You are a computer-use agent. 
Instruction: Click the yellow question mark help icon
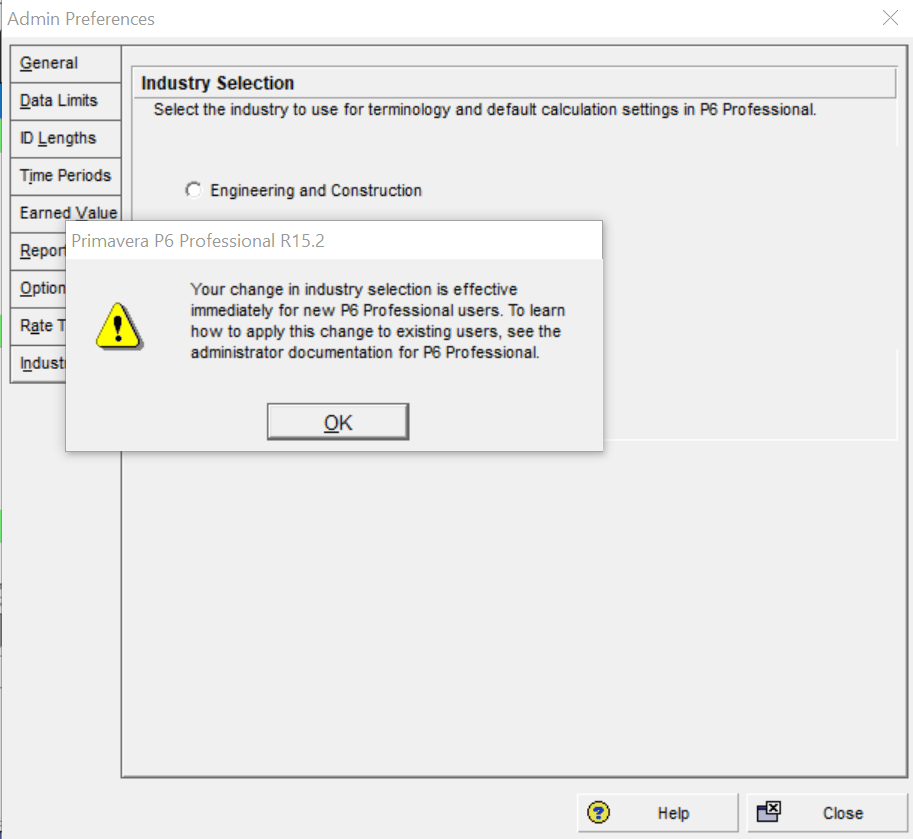[x=599, y=812]
